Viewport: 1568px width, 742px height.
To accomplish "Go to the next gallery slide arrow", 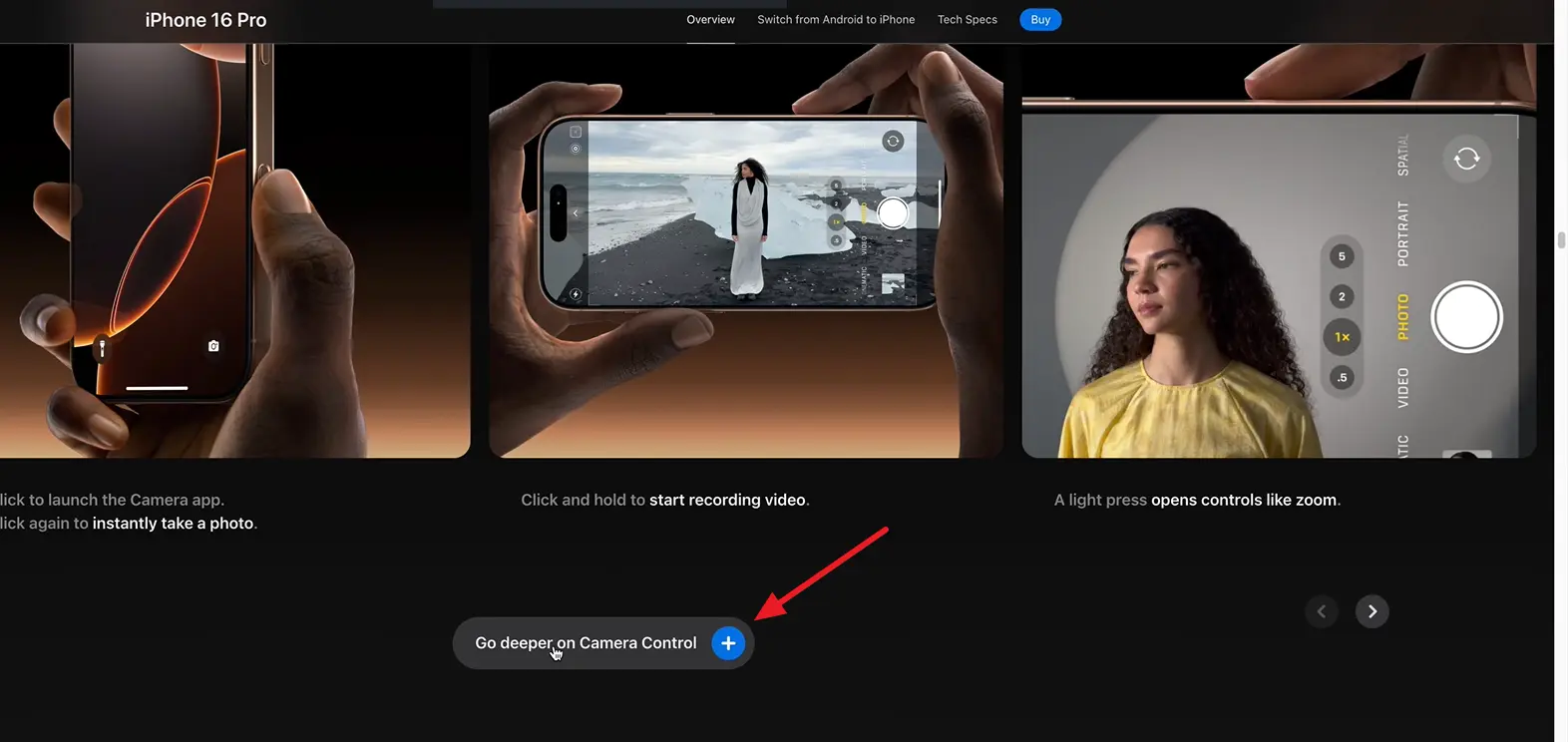I will 1372,611.
